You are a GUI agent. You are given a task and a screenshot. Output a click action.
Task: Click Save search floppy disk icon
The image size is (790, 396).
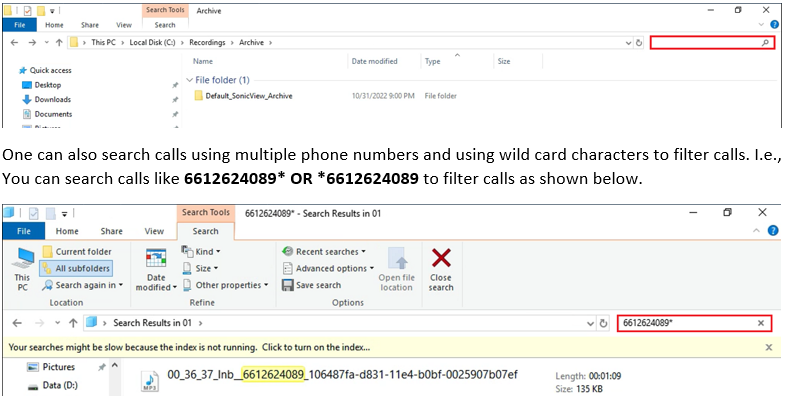click(x=288, y=285)
